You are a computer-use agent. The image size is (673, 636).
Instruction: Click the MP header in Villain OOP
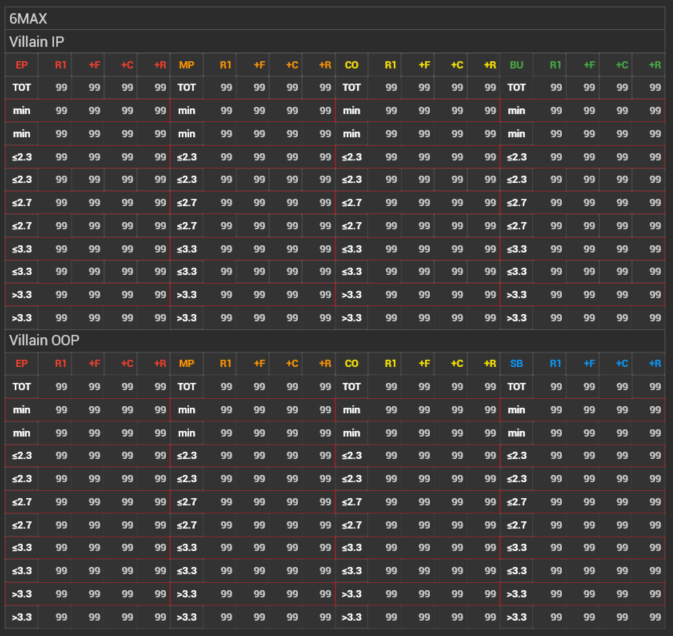pyautogui.click(x=187, y=363)
